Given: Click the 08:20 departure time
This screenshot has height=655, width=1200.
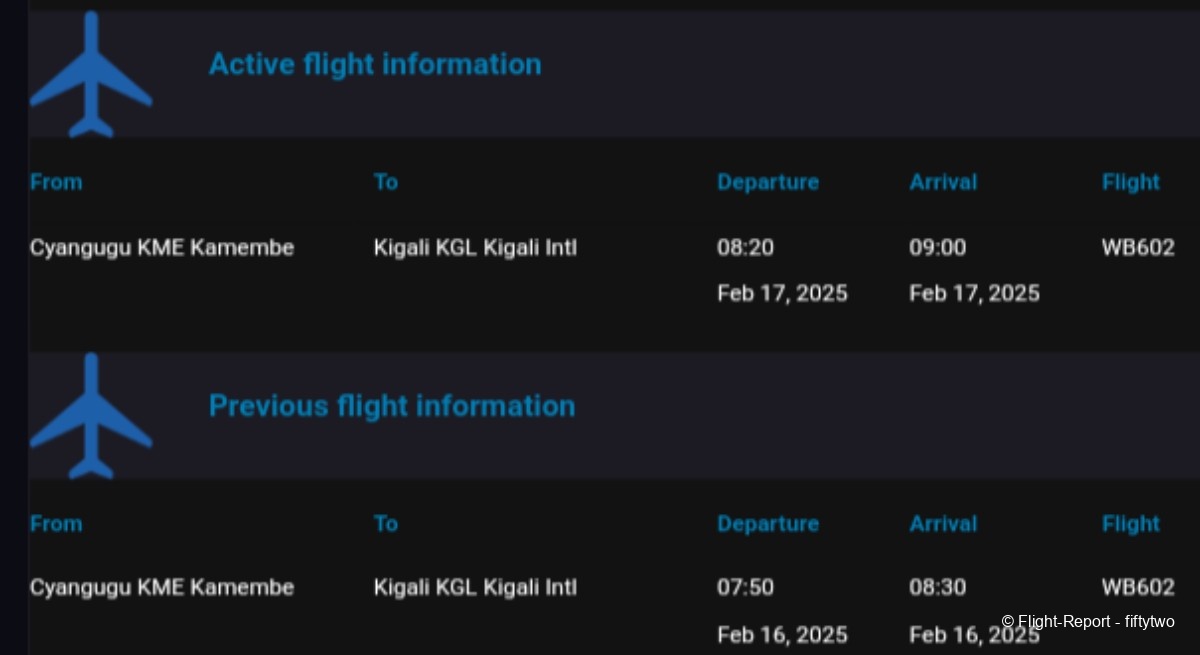Looking at the screenshot, I should pos(745,248).
